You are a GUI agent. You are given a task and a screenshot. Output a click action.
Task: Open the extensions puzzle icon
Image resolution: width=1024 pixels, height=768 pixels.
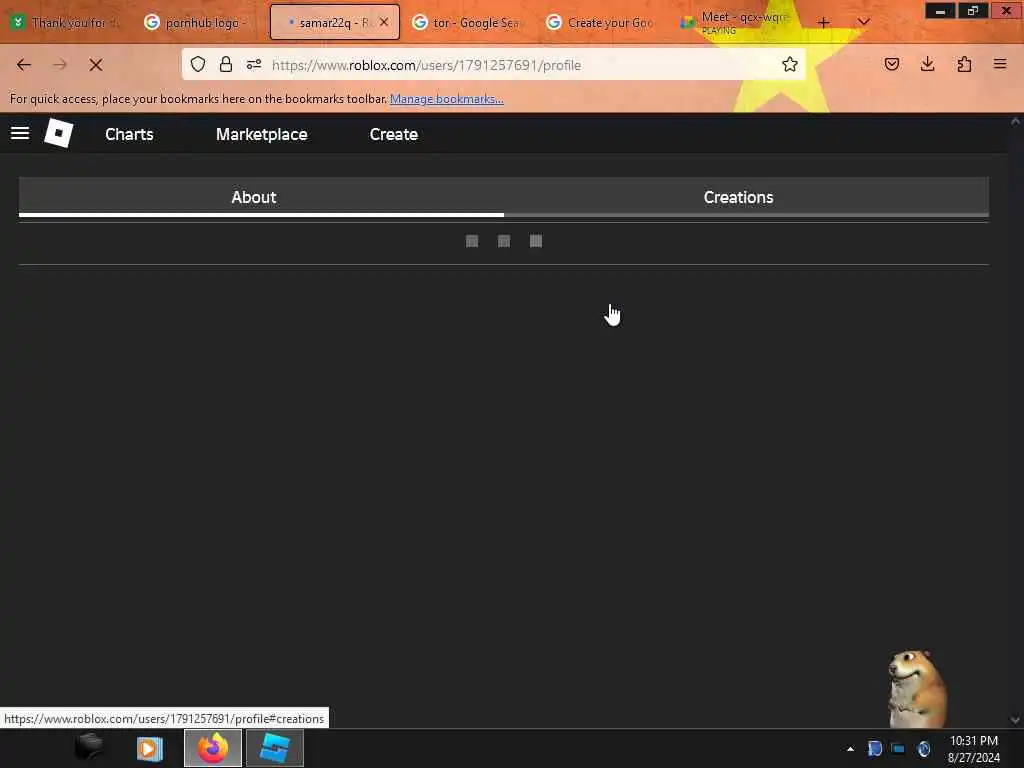[964, 64]
